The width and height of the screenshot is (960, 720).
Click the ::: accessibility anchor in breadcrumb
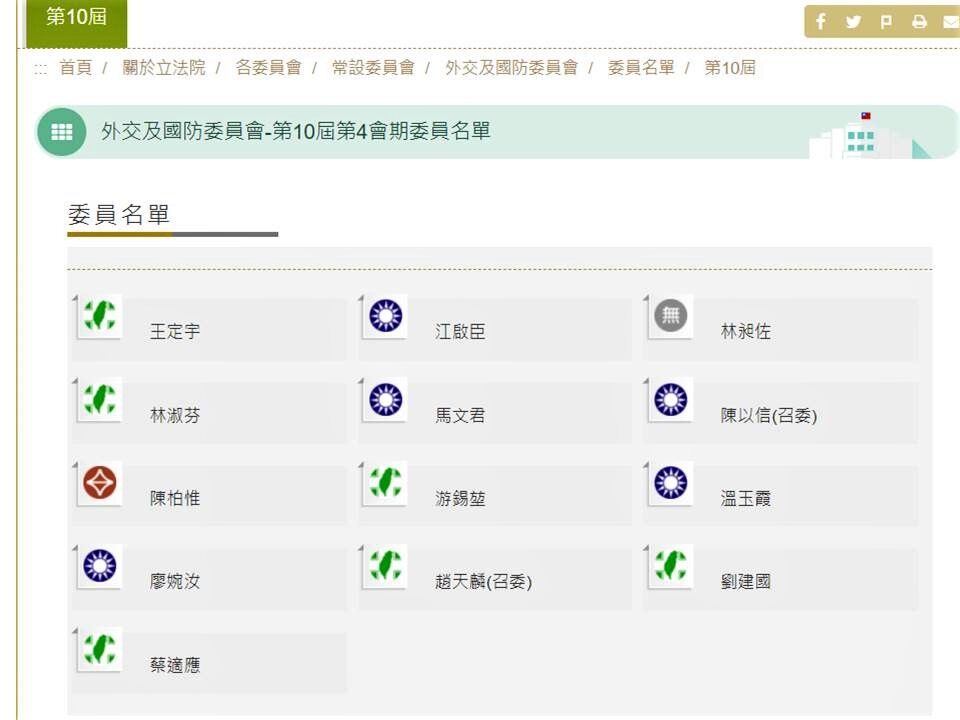coord(40,69)
